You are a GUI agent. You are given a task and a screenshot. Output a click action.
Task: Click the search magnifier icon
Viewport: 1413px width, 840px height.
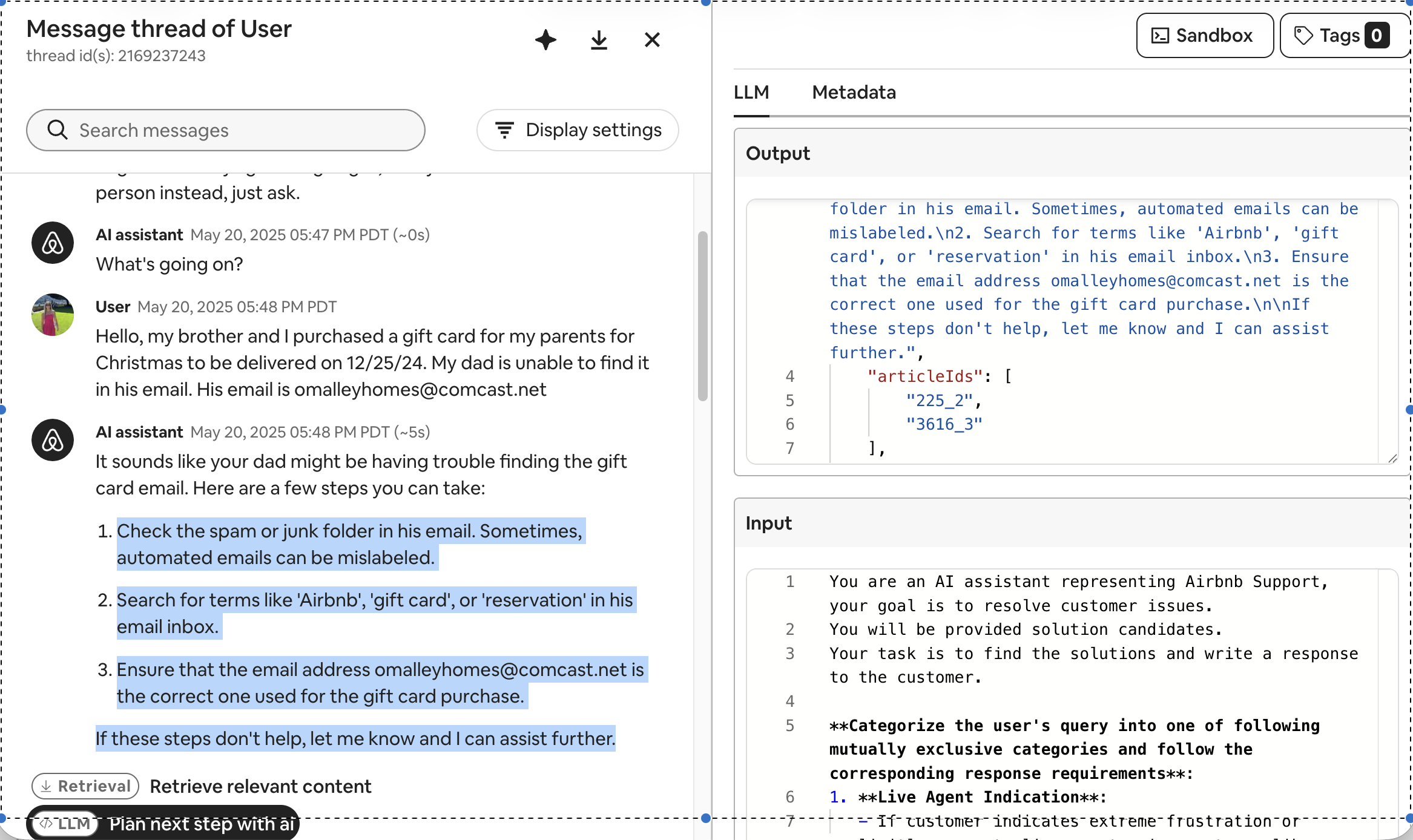[58, 130]
